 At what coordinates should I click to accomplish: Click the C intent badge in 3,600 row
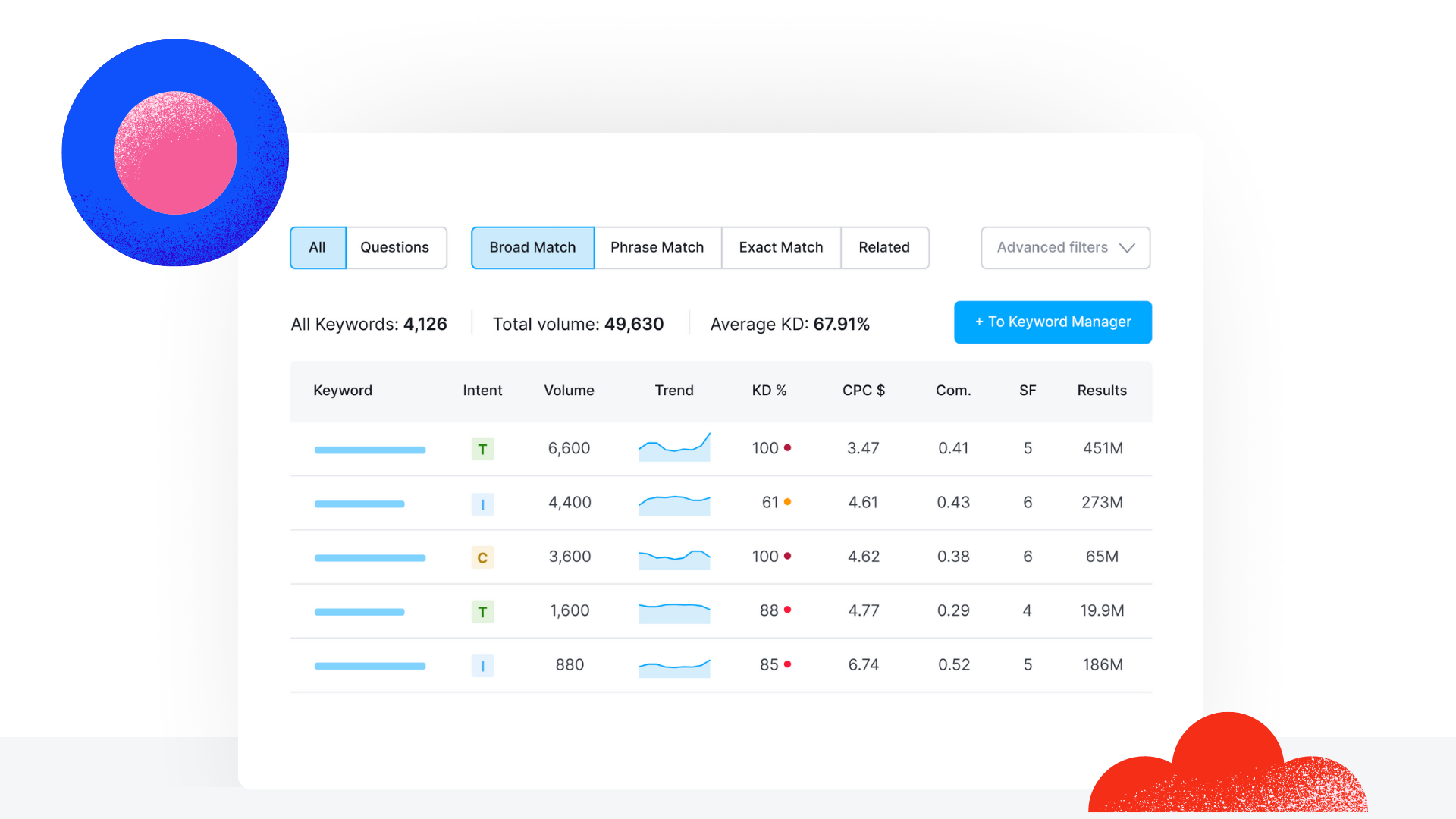482,557
